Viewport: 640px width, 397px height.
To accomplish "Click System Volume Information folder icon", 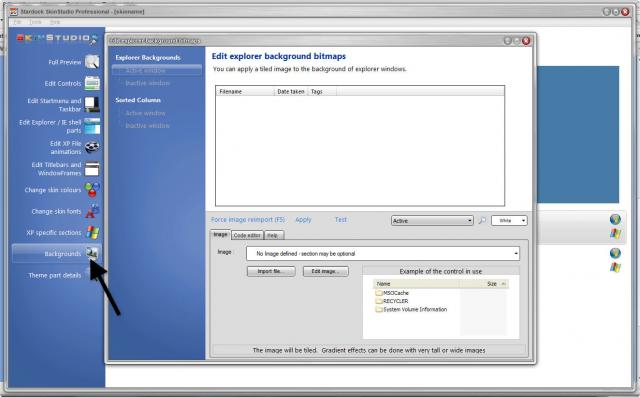I will [x=378, y=309].
